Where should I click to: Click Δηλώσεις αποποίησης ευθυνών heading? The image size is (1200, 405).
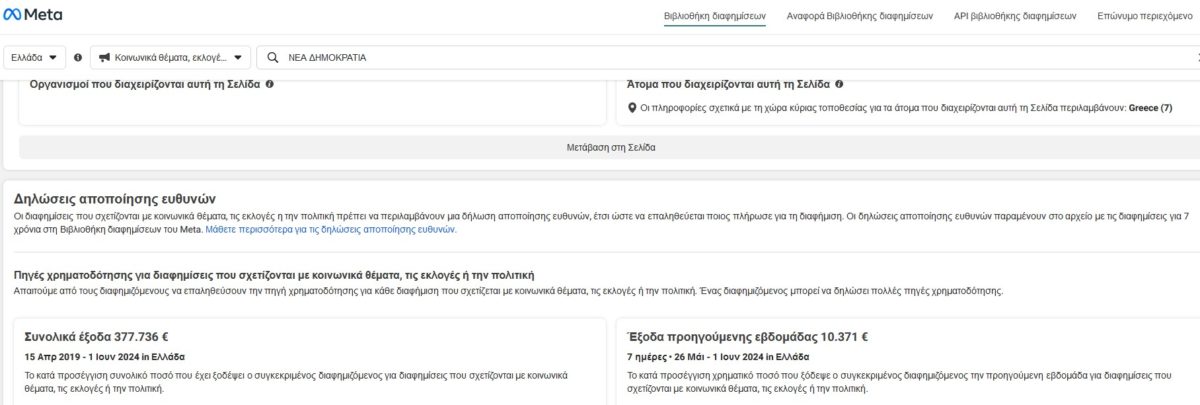(115, 199)
